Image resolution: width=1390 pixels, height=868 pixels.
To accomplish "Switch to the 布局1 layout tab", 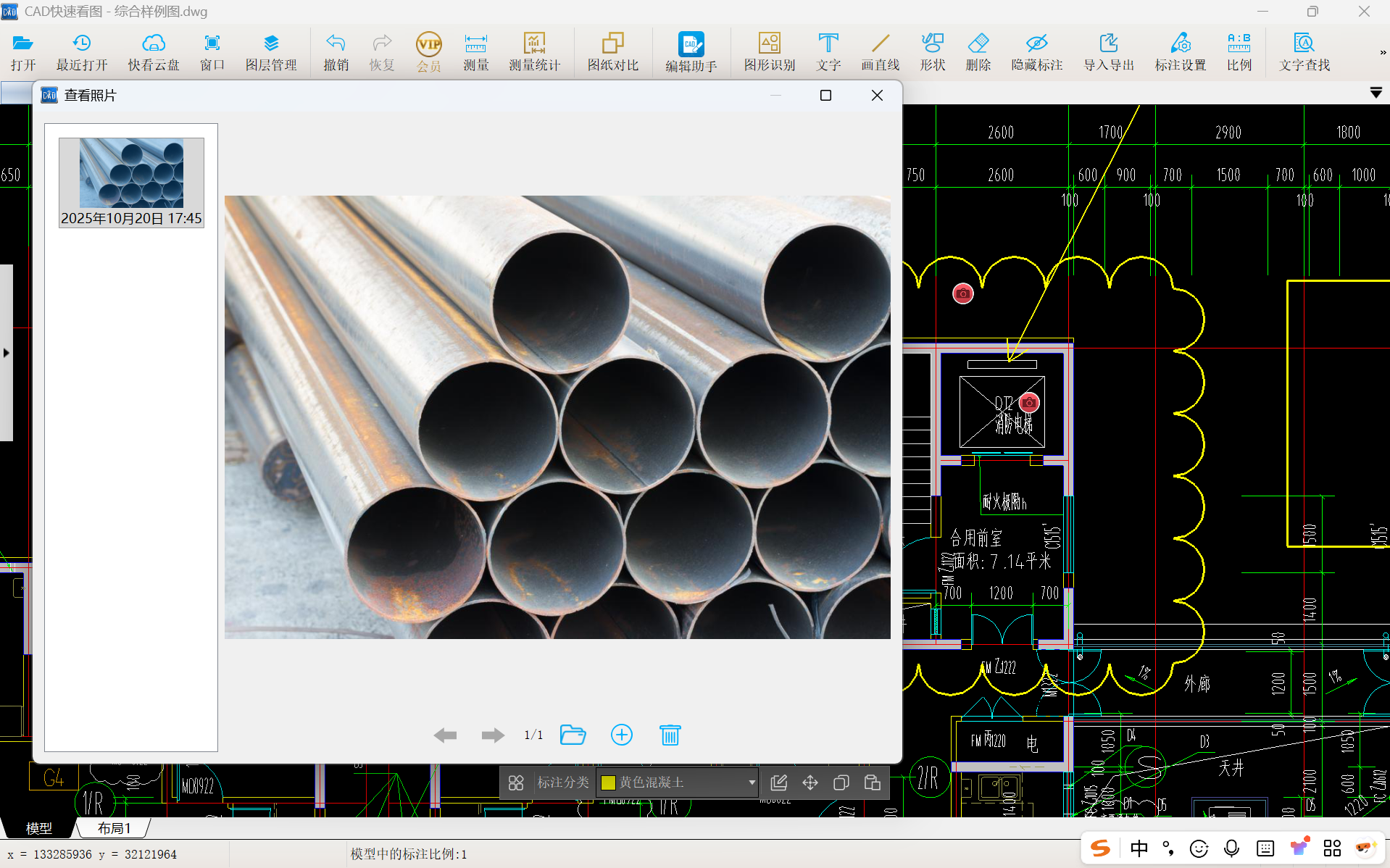I will point(115,828).
